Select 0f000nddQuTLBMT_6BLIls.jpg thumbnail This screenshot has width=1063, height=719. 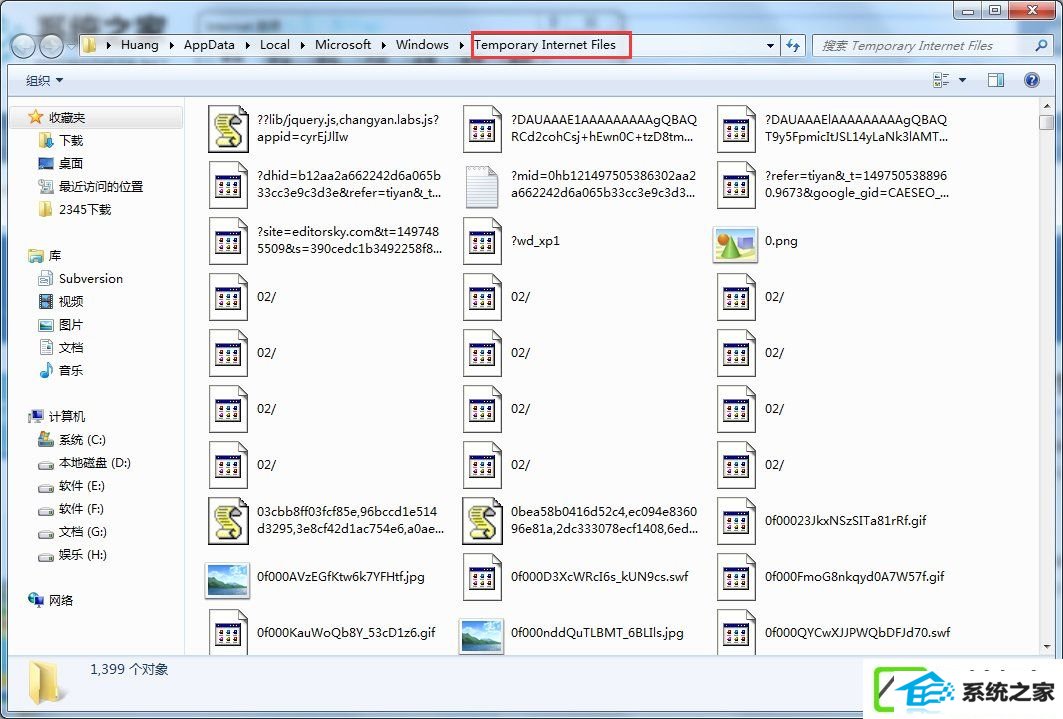pos(481,636)
